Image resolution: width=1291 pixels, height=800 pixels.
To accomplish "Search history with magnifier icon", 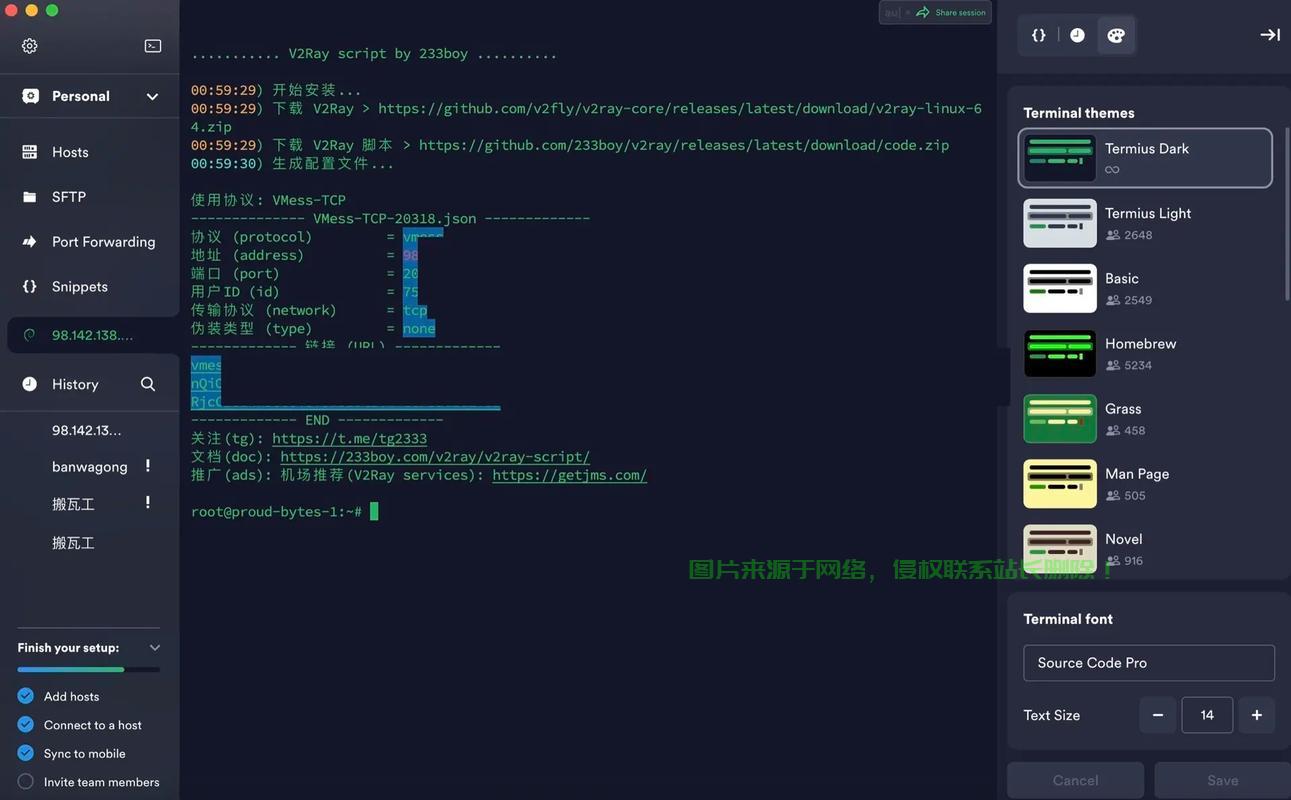I will point(148,384).
